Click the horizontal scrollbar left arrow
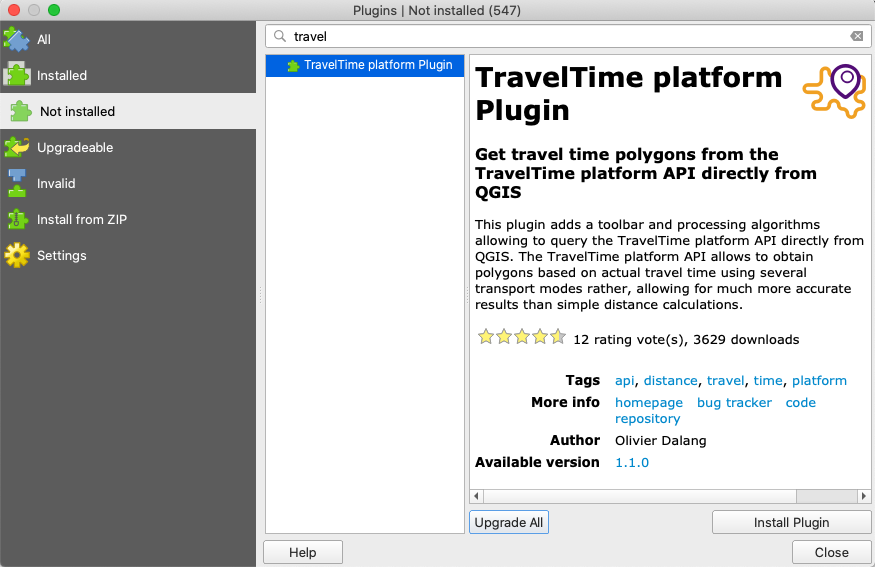 476,496
